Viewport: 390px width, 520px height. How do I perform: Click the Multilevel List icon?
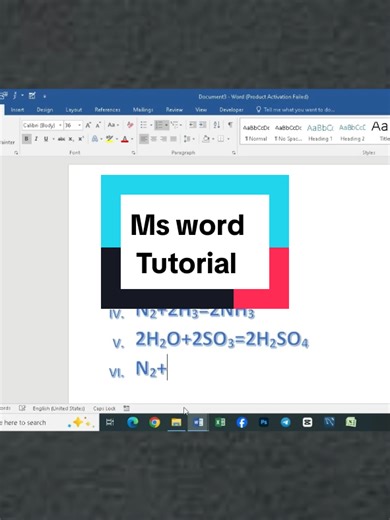pos(174,125)
